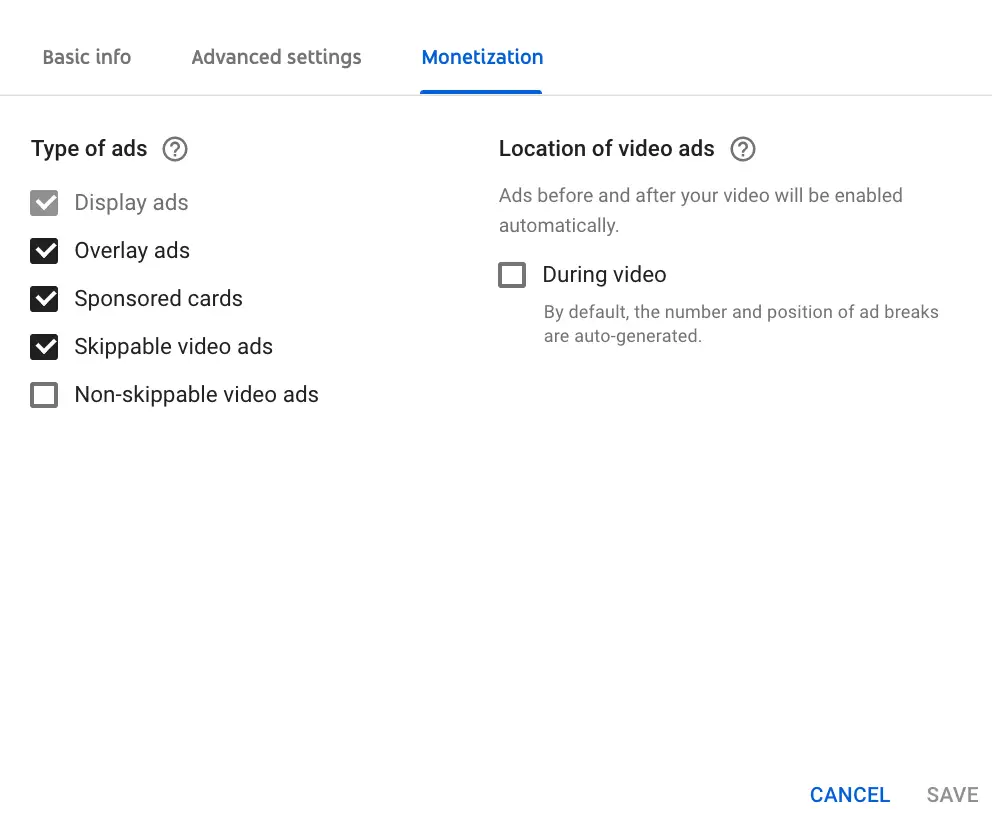The image size is (992, 824).
Task: Click the 'Non-skippable video ads' label text
Action: 196,395
